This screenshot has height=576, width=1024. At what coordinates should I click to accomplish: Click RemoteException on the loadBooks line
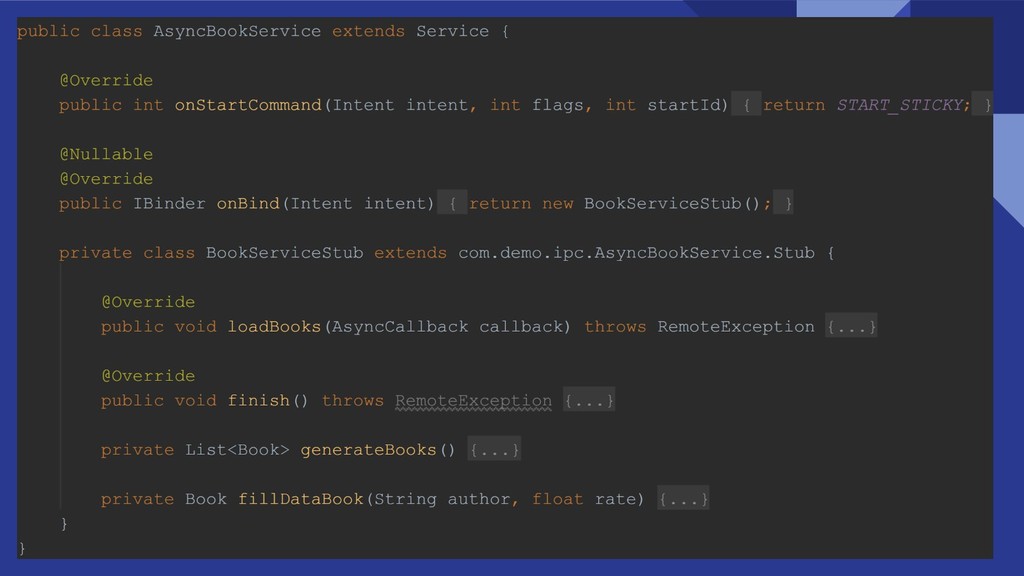(736, 327)
